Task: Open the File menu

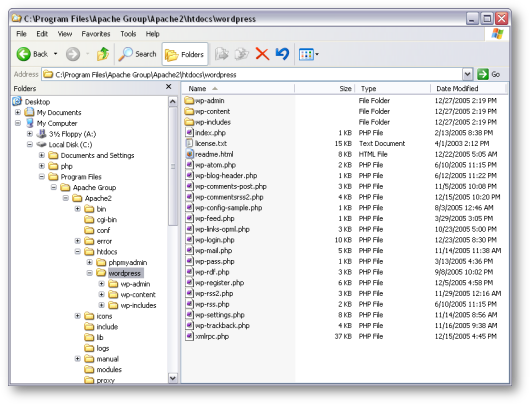Action: pos(21,34)
